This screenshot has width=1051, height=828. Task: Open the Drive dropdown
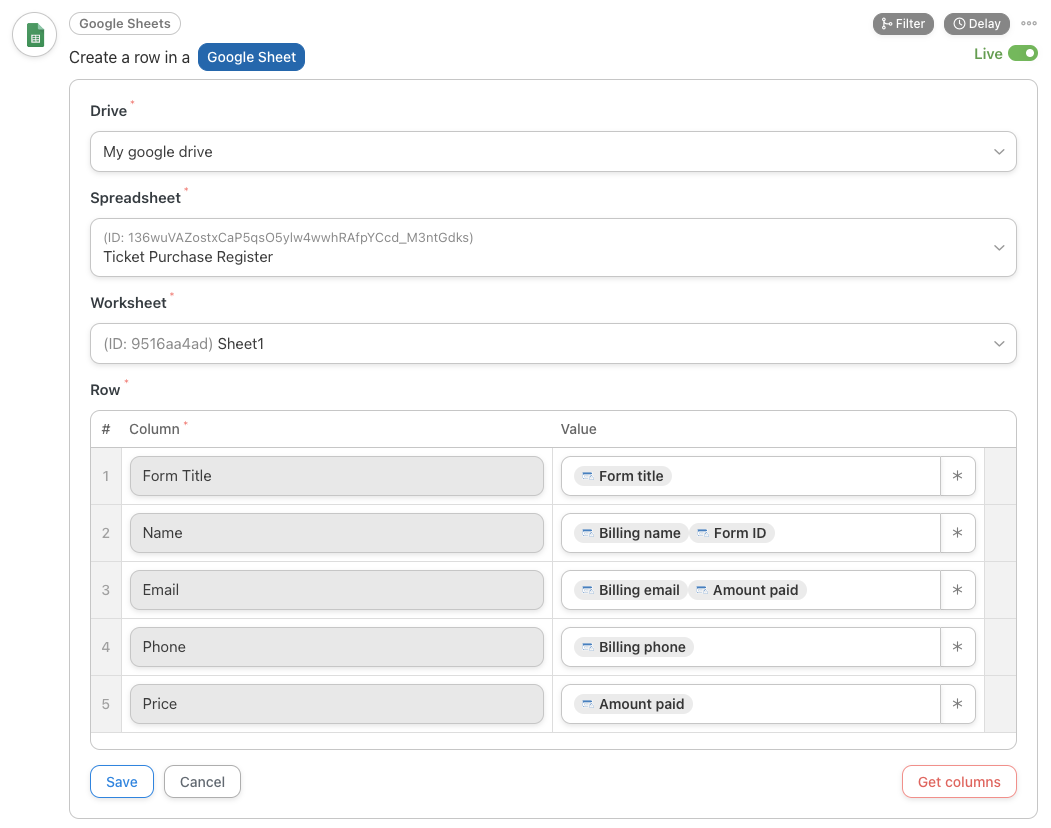[x=553, y=152]
